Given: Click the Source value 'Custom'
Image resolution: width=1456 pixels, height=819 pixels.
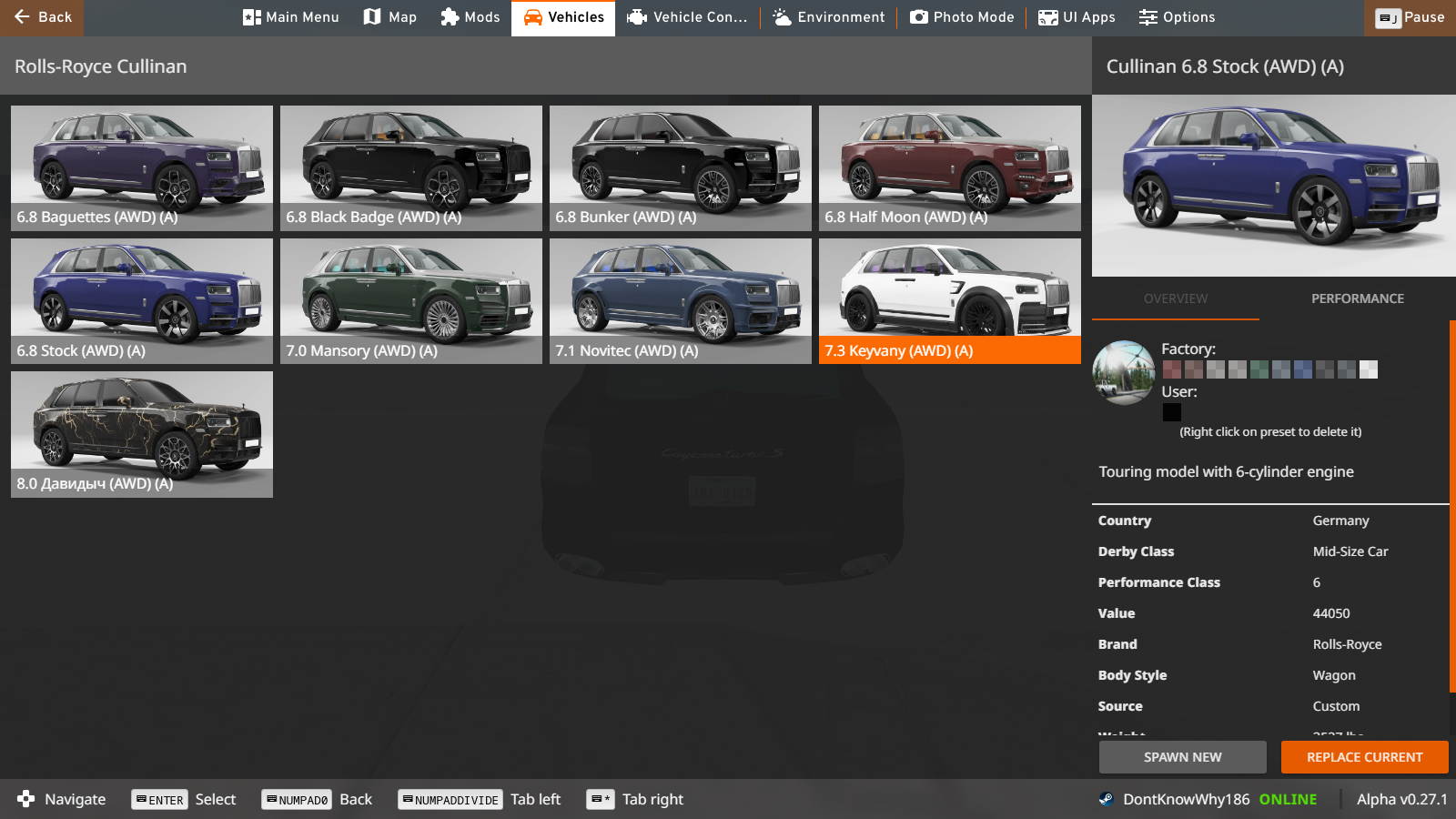Looking at the screenshot, I should coord(1336,706).
